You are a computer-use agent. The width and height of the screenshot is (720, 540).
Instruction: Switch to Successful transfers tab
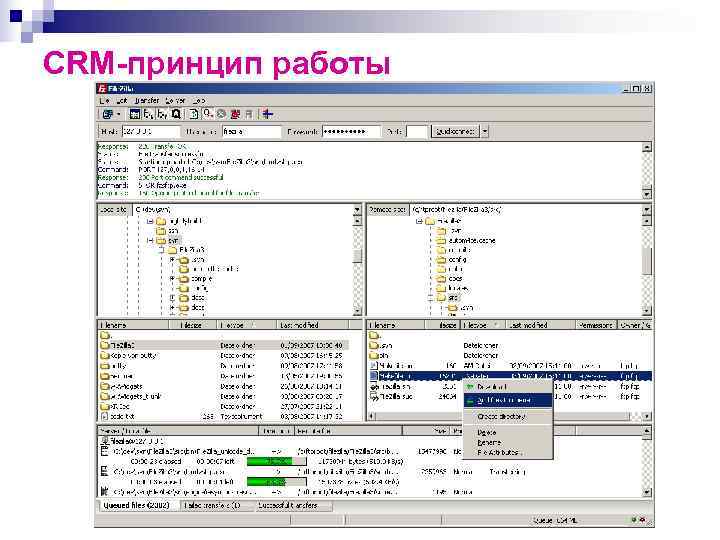(x=294, y=506)
